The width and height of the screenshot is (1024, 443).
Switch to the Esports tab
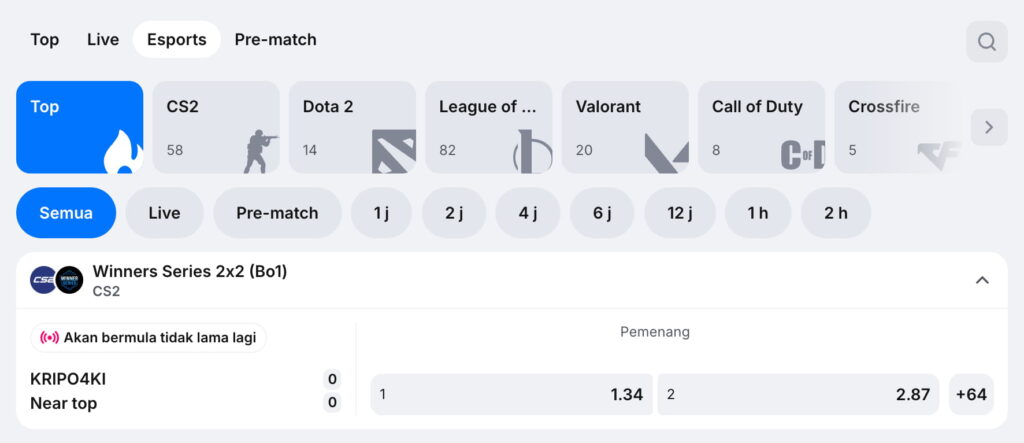[176, 40]
